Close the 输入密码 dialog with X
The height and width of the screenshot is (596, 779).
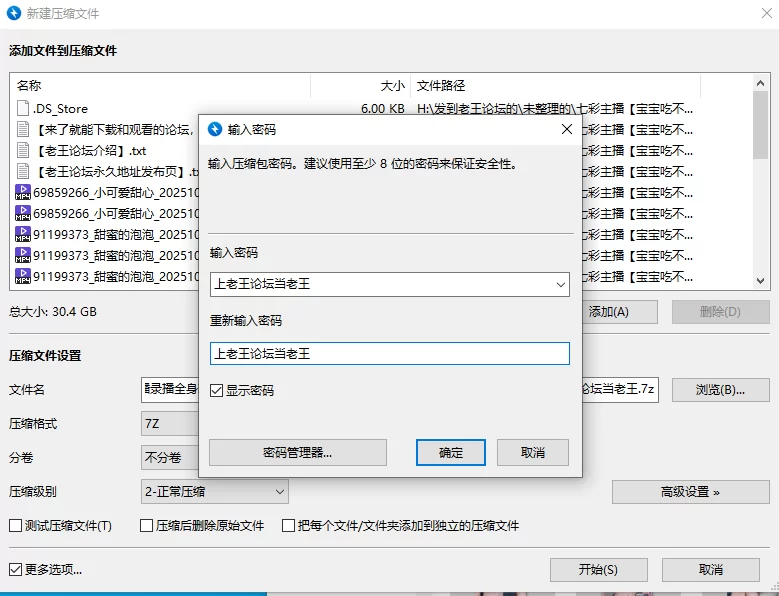pos(567,129)
